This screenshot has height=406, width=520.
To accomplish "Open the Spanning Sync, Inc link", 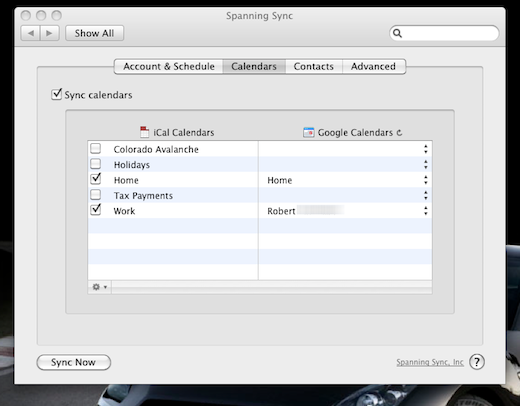I will [x=430, y=362].
